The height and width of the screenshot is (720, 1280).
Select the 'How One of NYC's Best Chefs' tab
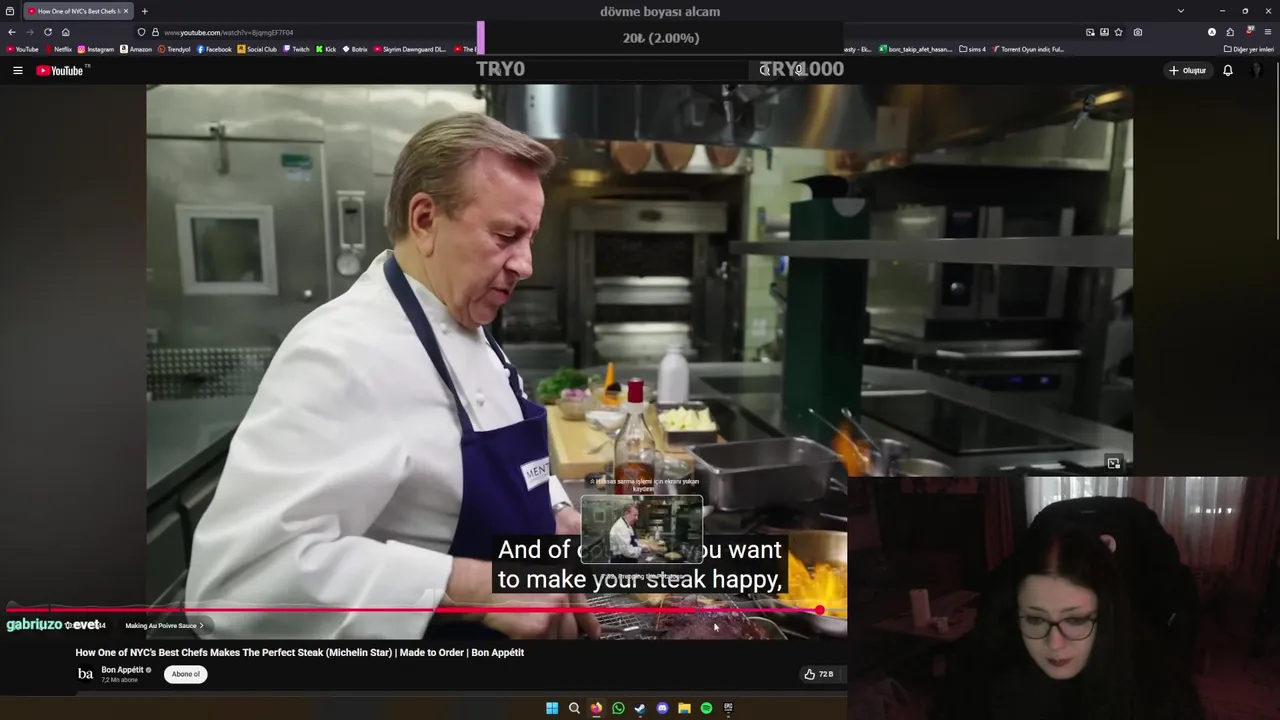click(78, 11)
